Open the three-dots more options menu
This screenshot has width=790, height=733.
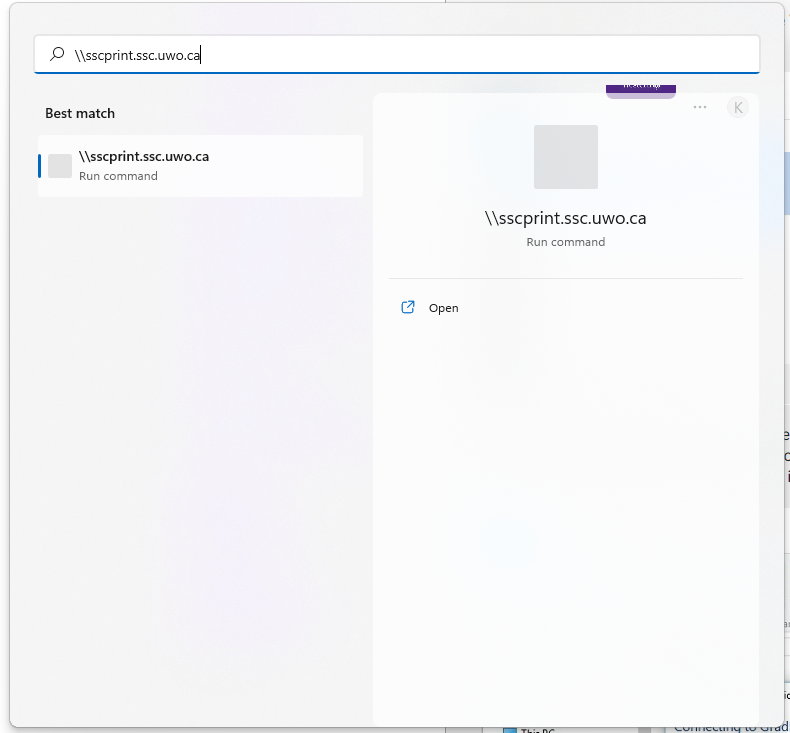tap(700, 107)
